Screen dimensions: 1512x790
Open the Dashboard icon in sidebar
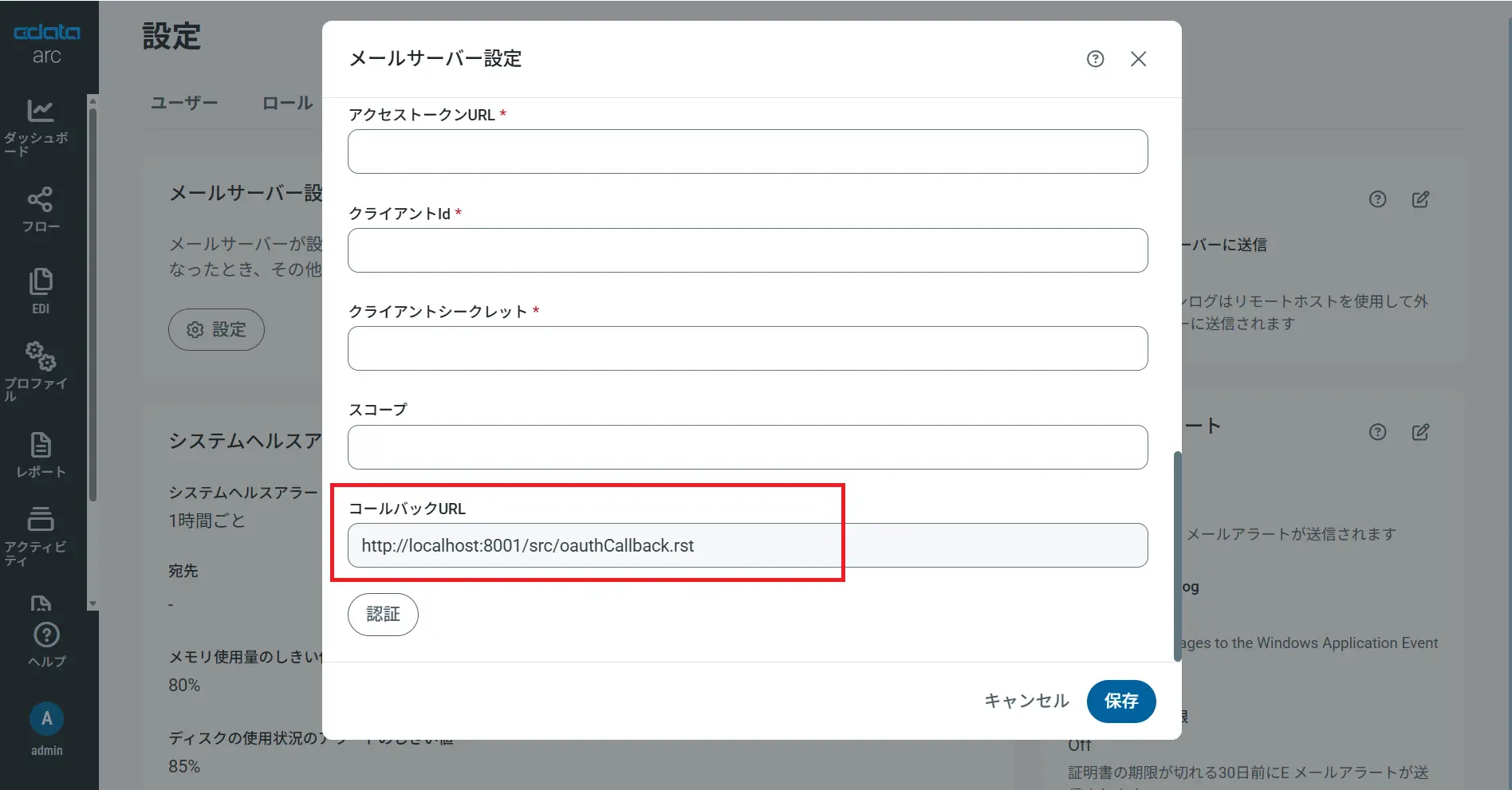(40, 112)
